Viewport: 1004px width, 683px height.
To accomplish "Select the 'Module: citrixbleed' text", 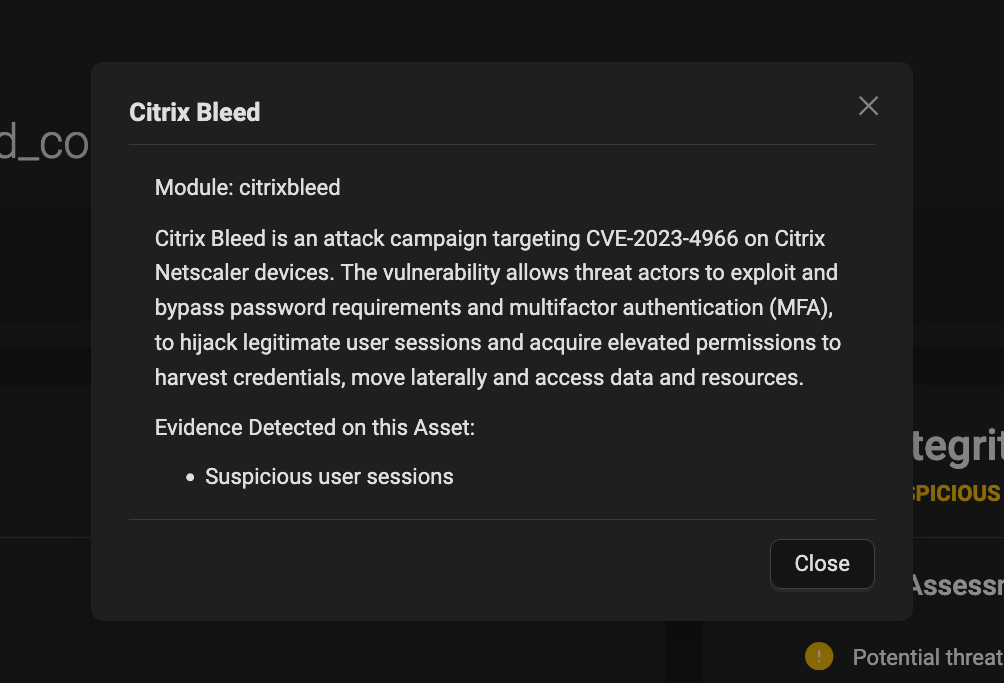I will click(x=247, y=188).
